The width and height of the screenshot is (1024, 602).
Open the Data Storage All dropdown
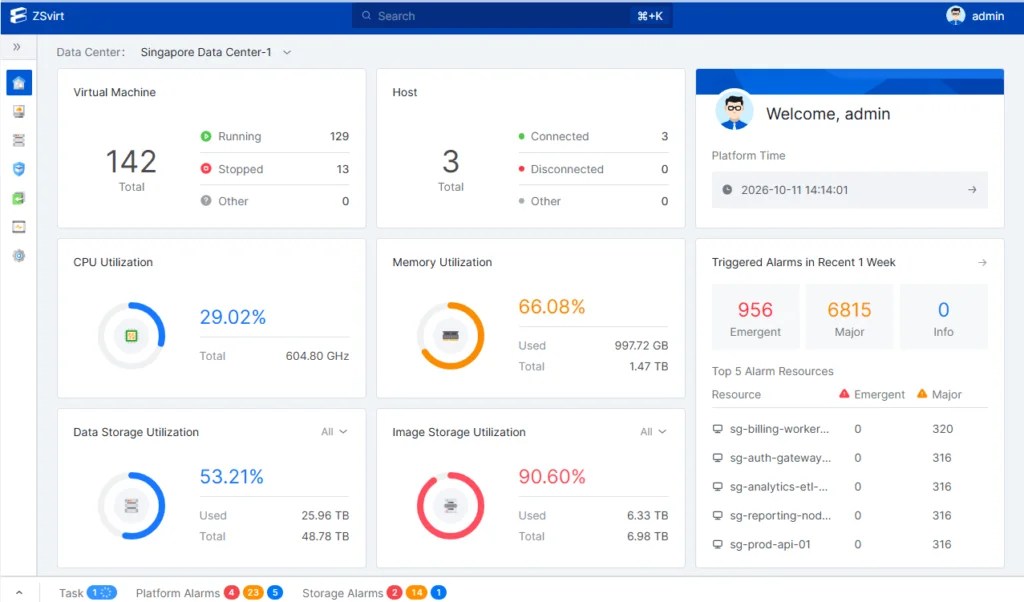click(x=334, y=432)
